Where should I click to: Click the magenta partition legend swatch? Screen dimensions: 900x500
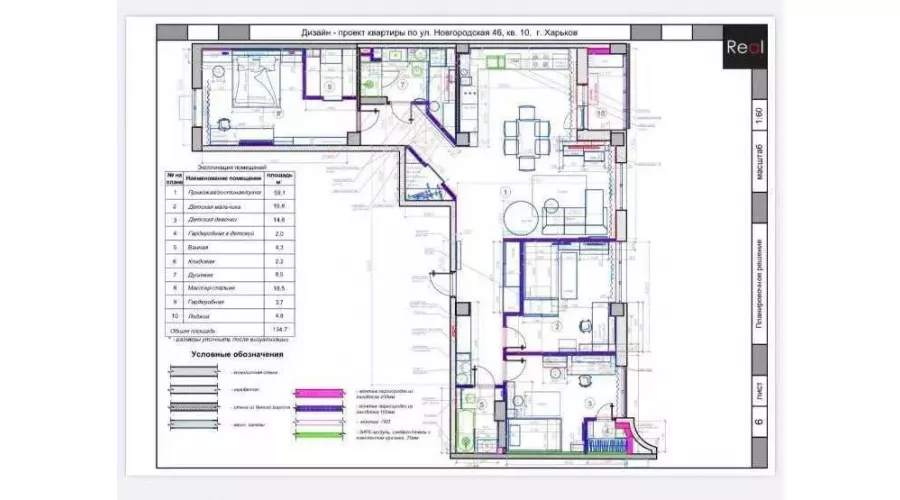319,393
